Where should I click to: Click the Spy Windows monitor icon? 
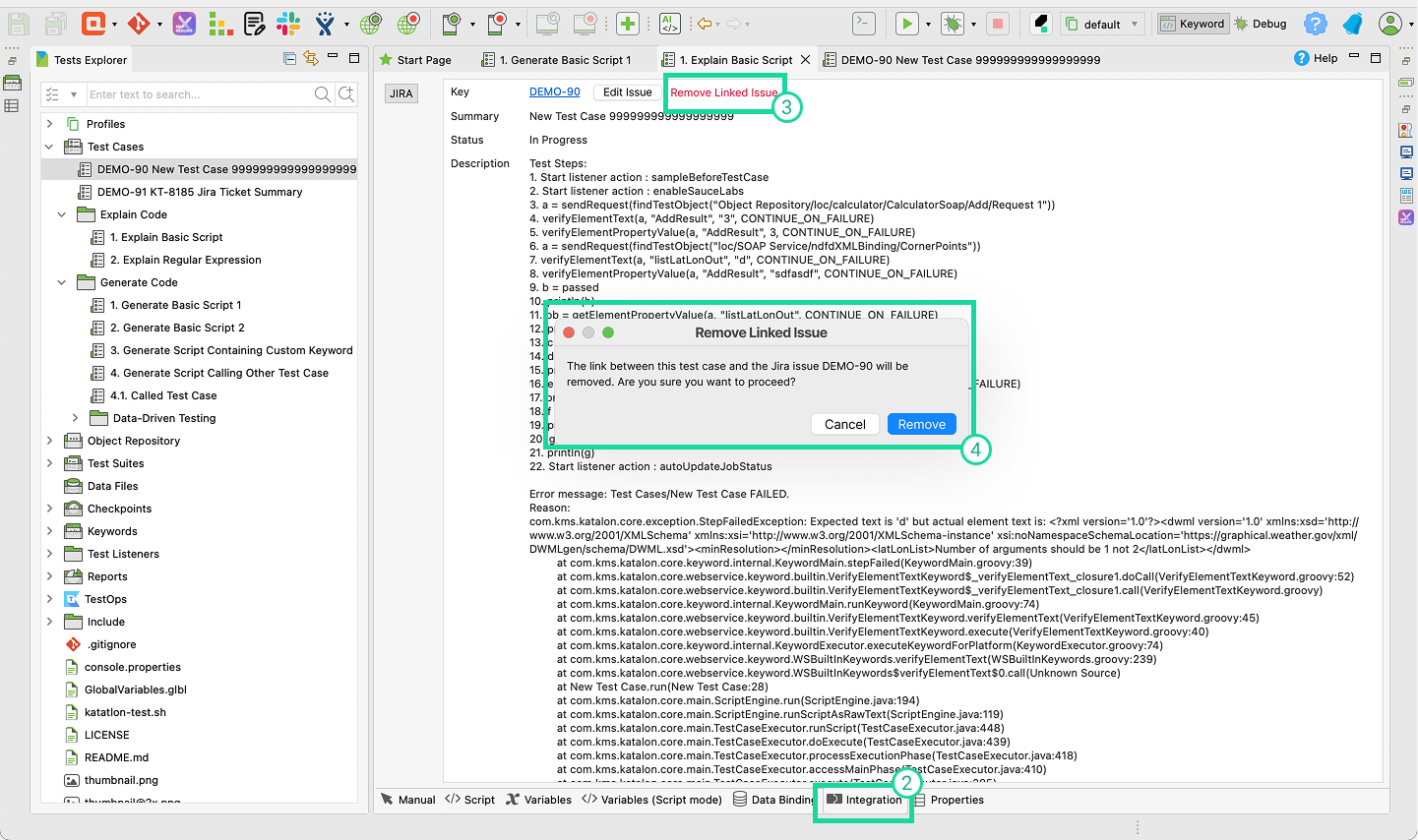(548, 24)
